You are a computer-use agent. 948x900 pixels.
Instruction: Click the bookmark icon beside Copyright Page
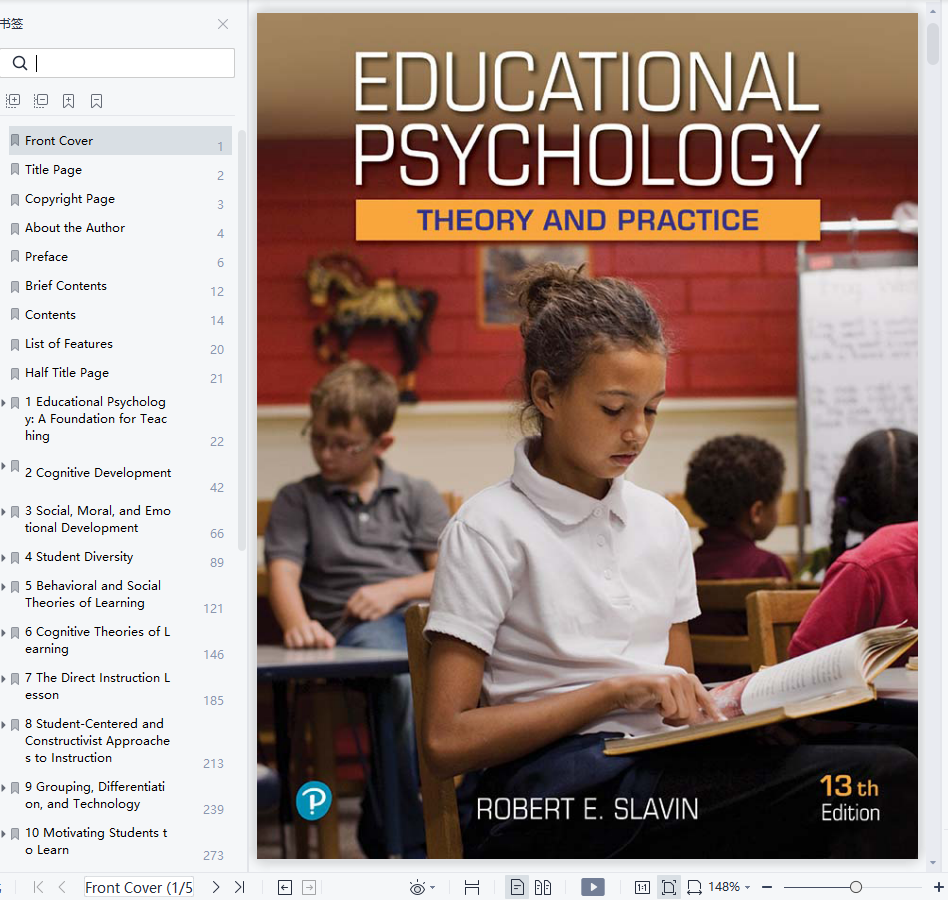tap(15, 199)
